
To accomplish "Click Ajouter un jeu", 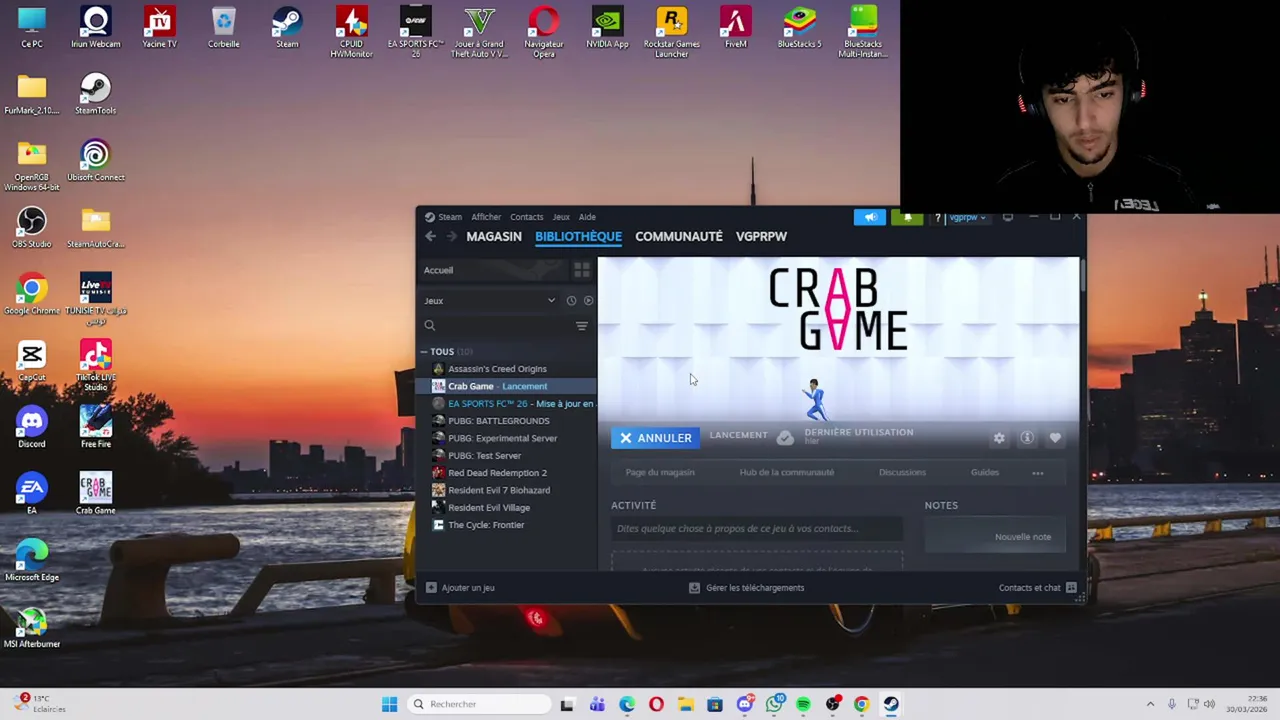I will point(460,588).
